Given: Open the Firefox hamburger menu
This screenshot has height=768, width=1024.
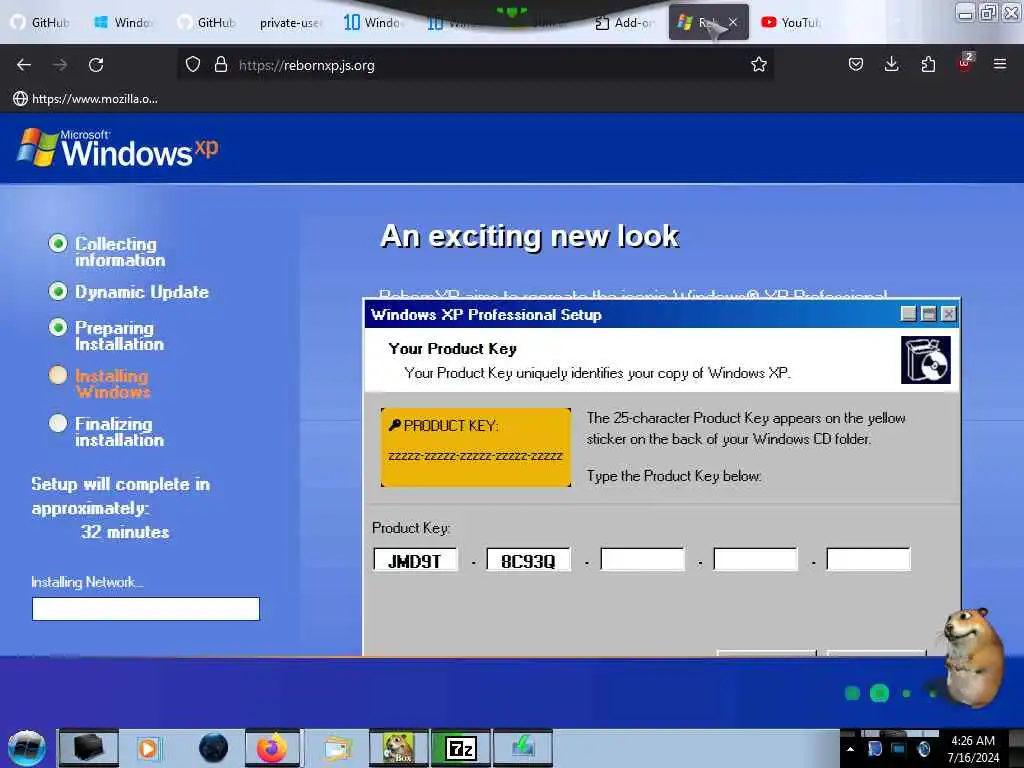Looking at the screenshot, I should tap(999, 64).
